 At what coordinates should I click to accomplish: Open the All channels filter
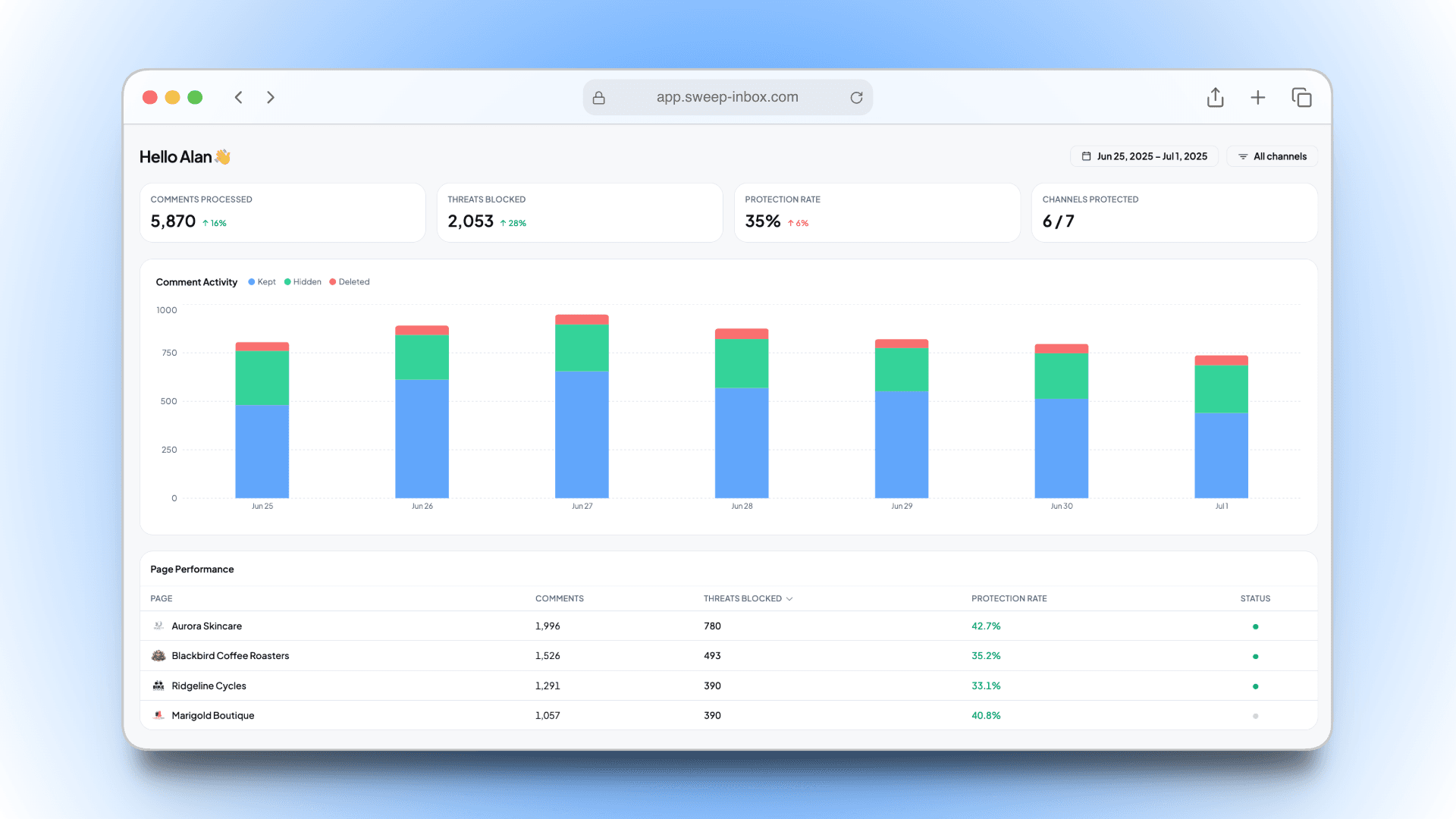coord(1272,156)
